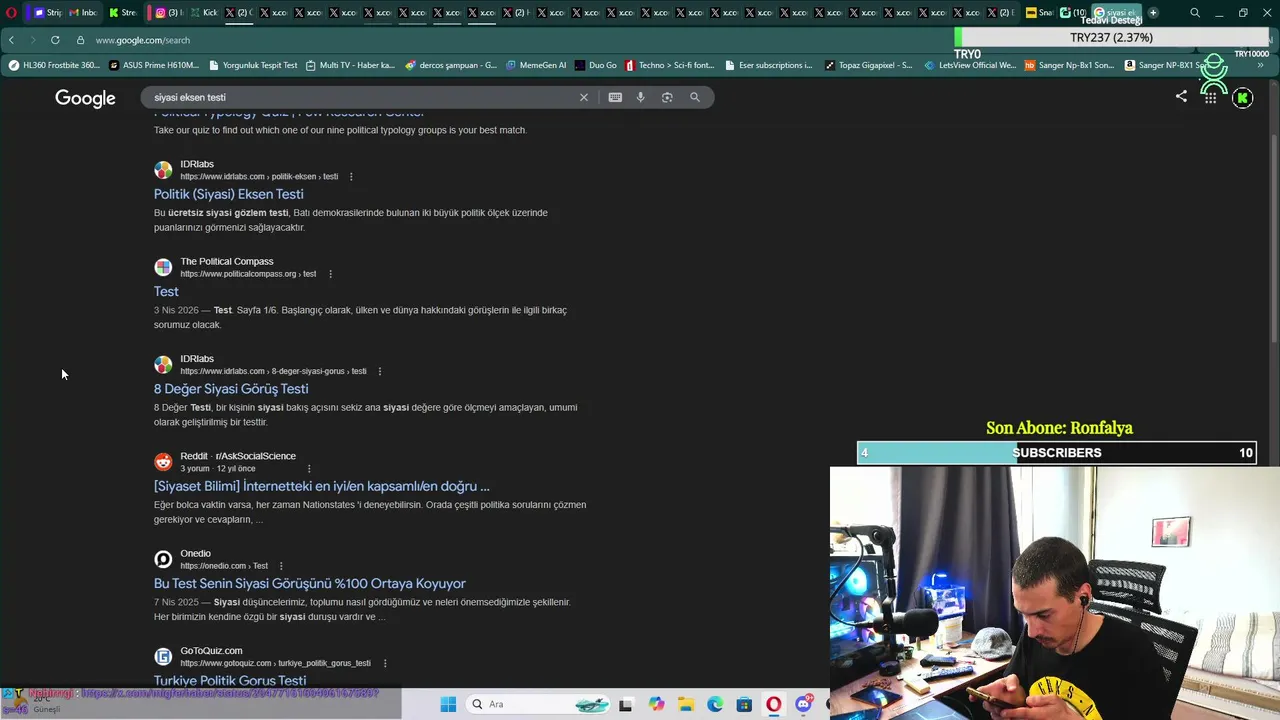Click the webcam overlay video

point(1054,592)
